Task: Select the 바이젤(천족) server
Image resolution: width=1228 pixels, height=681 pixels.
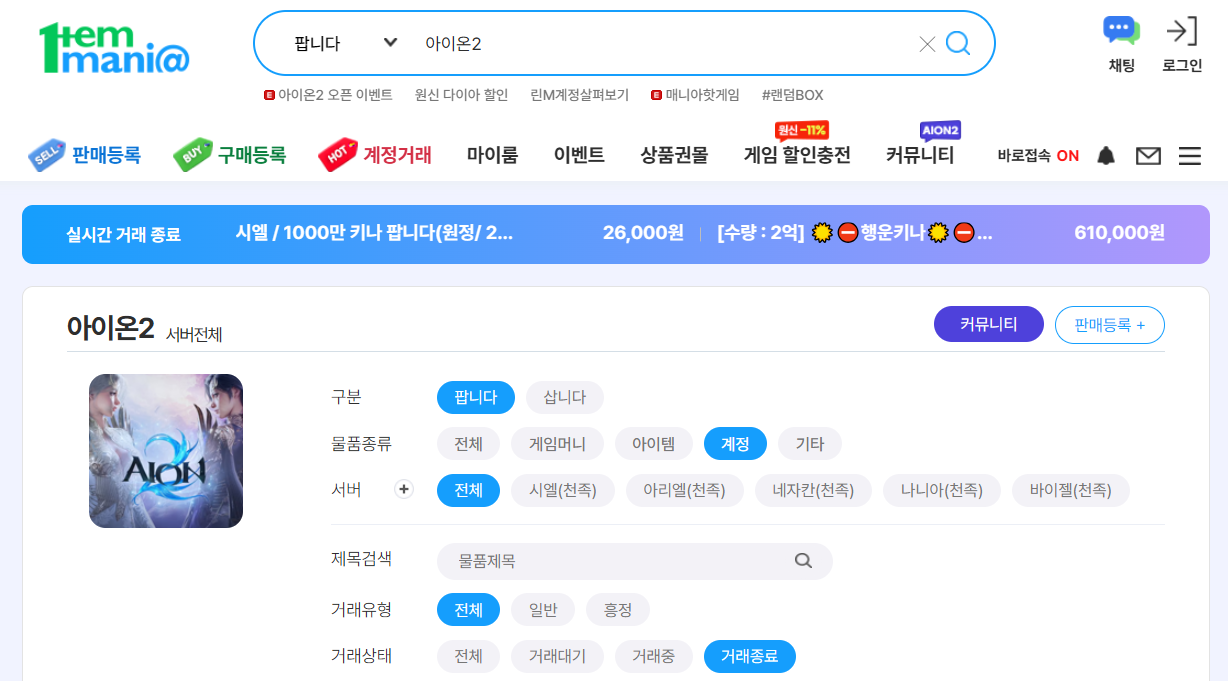Action: pos(1071,490)
